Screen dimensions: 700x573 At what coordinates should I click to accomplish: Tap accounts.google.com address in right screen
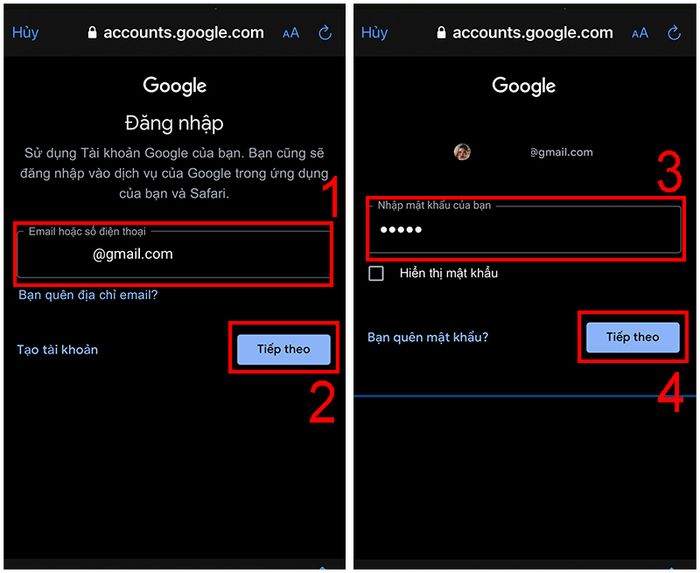pyautogui.click(x=533, y=33)
